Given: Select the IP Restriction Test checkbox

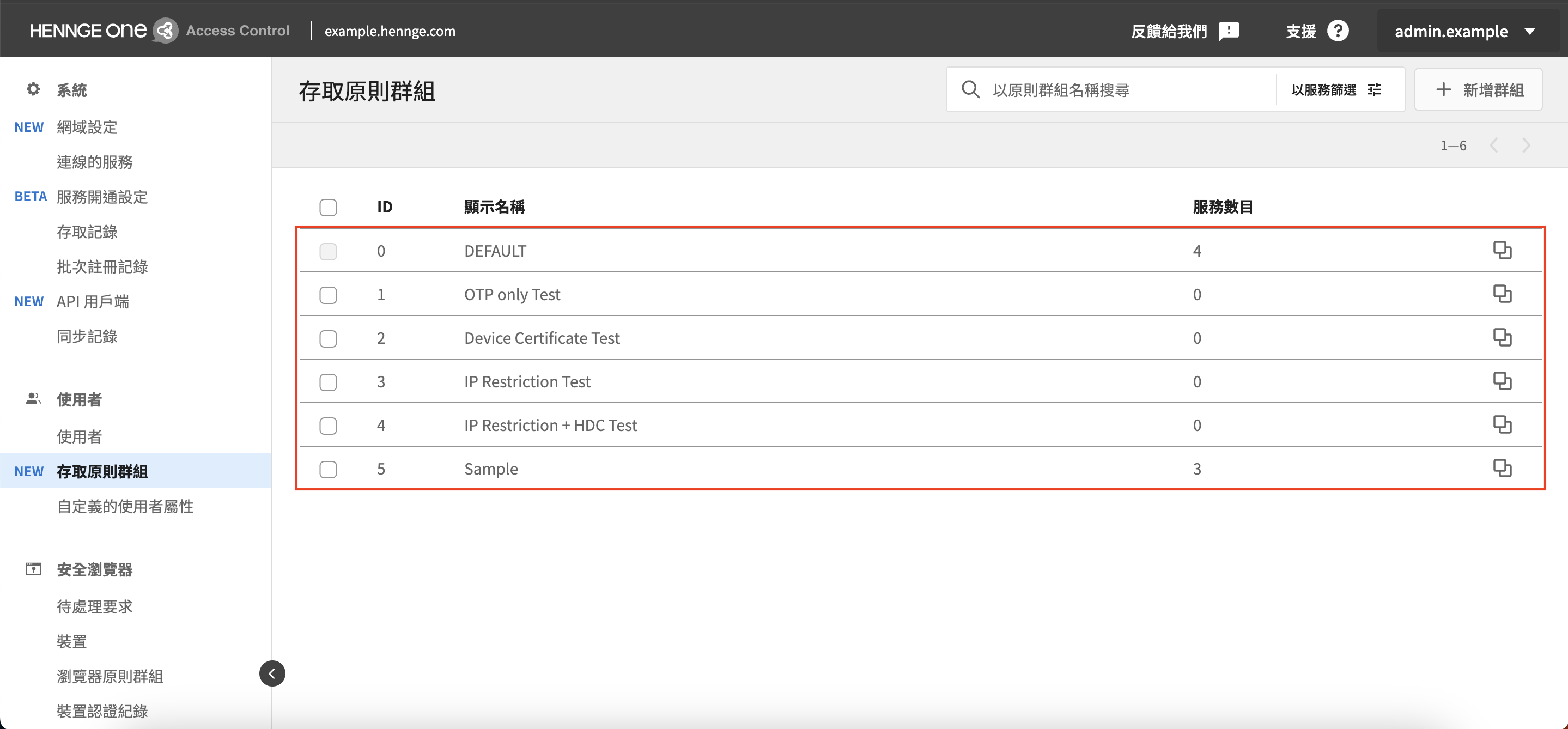Looking at the screenshot, I should click(x=328, y=382).
